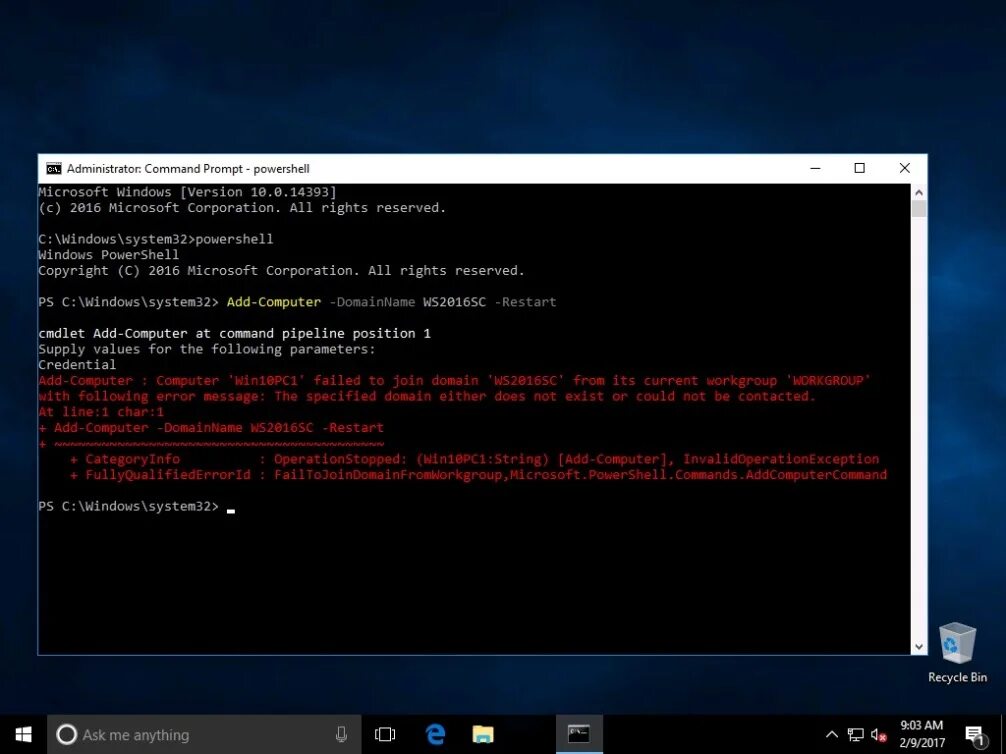The height and width of the screenshot is (754, 1006).
Task: Click 'cmdlet Add-Computer at command pipeline' line
Action: [x=234, y=334]
